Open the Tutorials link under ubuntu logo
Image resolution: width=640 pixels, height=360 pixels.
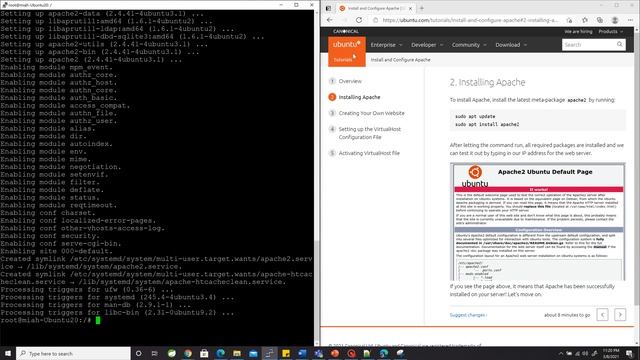pyautogui.click(x=342, y=60)
